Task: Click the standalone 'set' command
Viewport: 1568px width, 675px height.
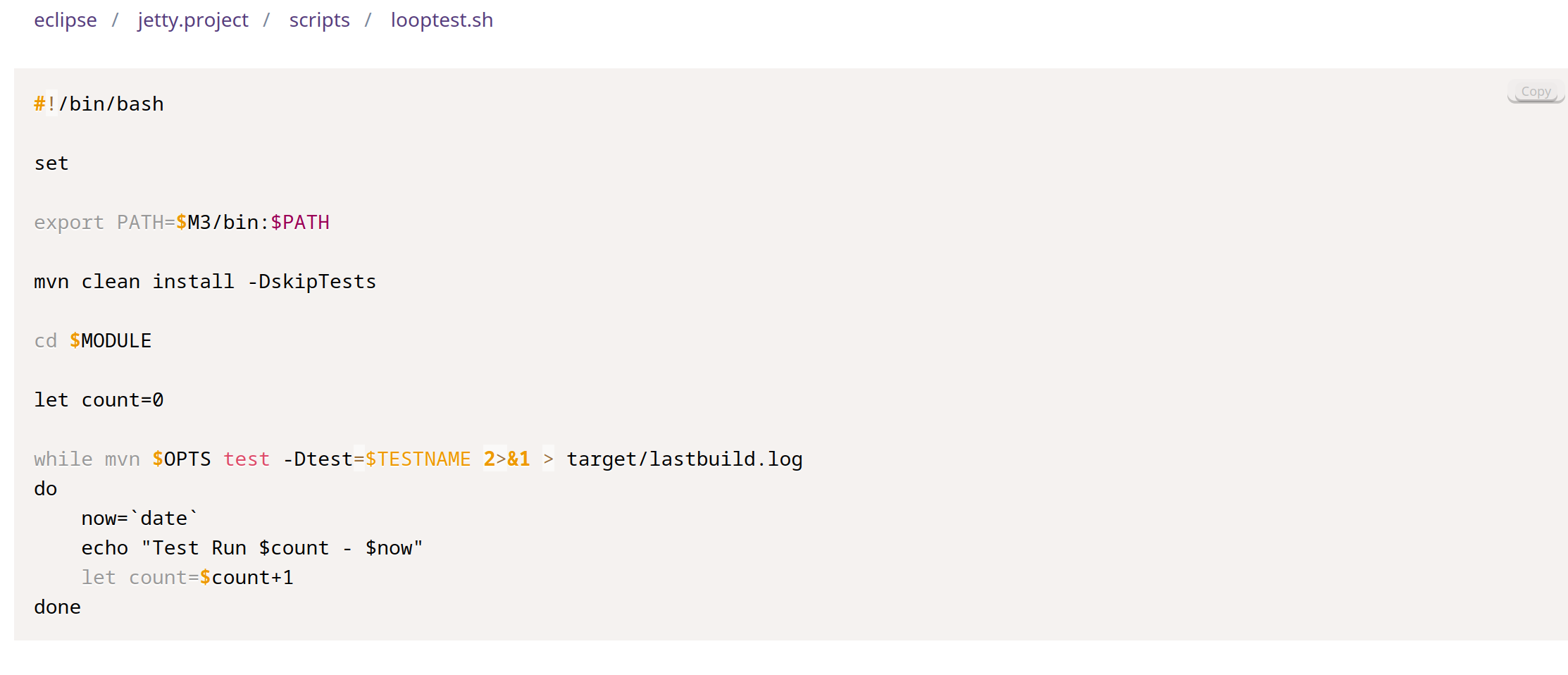Action: pyautogui.click(x=51, y=163)
